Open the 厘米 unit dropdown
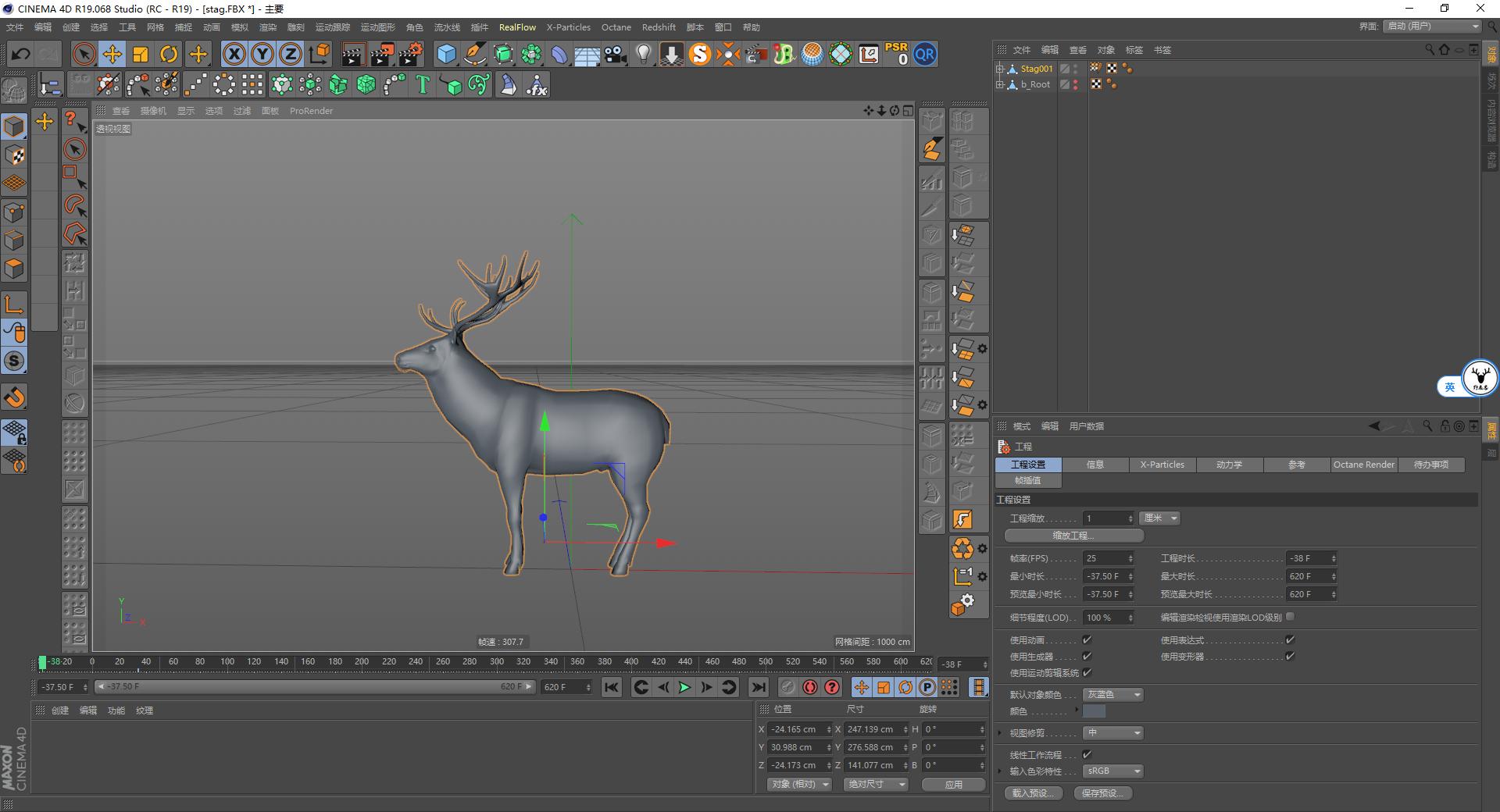The image size is (1500, 812). pyautogui.click(x=1159, y=518)
